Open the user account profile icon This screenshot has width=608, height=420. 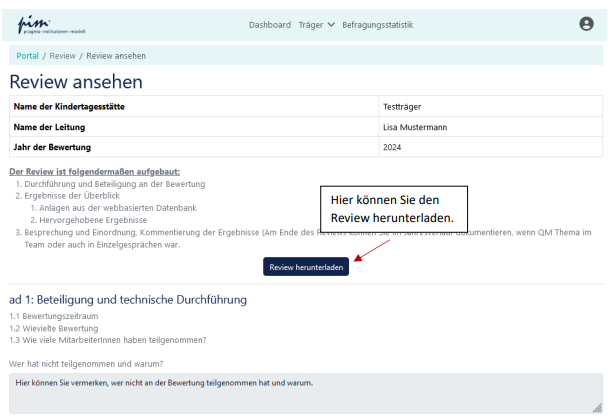click(x=586, y=24)
